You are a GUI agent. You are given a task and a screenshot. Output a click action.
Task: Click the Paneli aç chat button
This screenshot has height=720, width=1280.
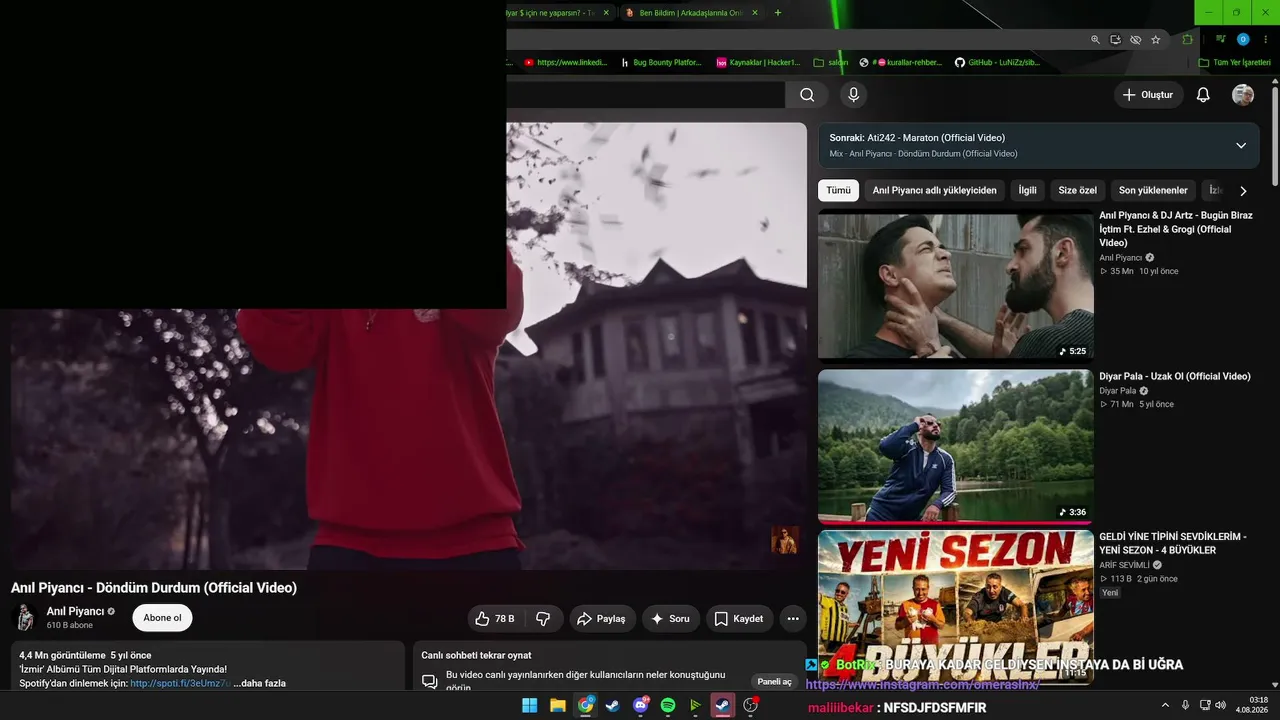[x=774, y=682]
